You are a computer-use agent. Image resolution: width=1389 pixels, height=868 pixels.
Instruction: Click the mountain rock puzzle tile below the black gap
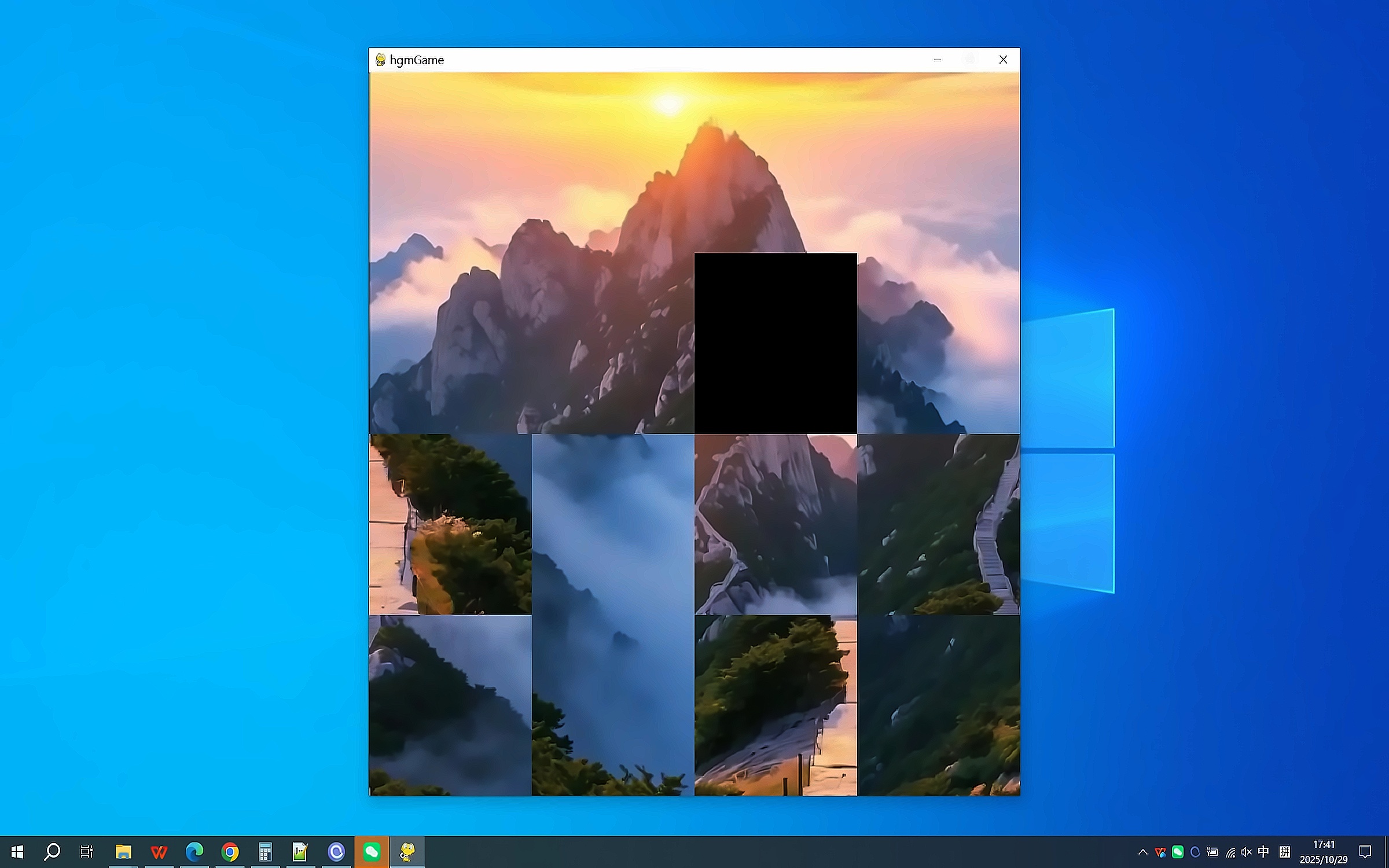pos(776,524)
